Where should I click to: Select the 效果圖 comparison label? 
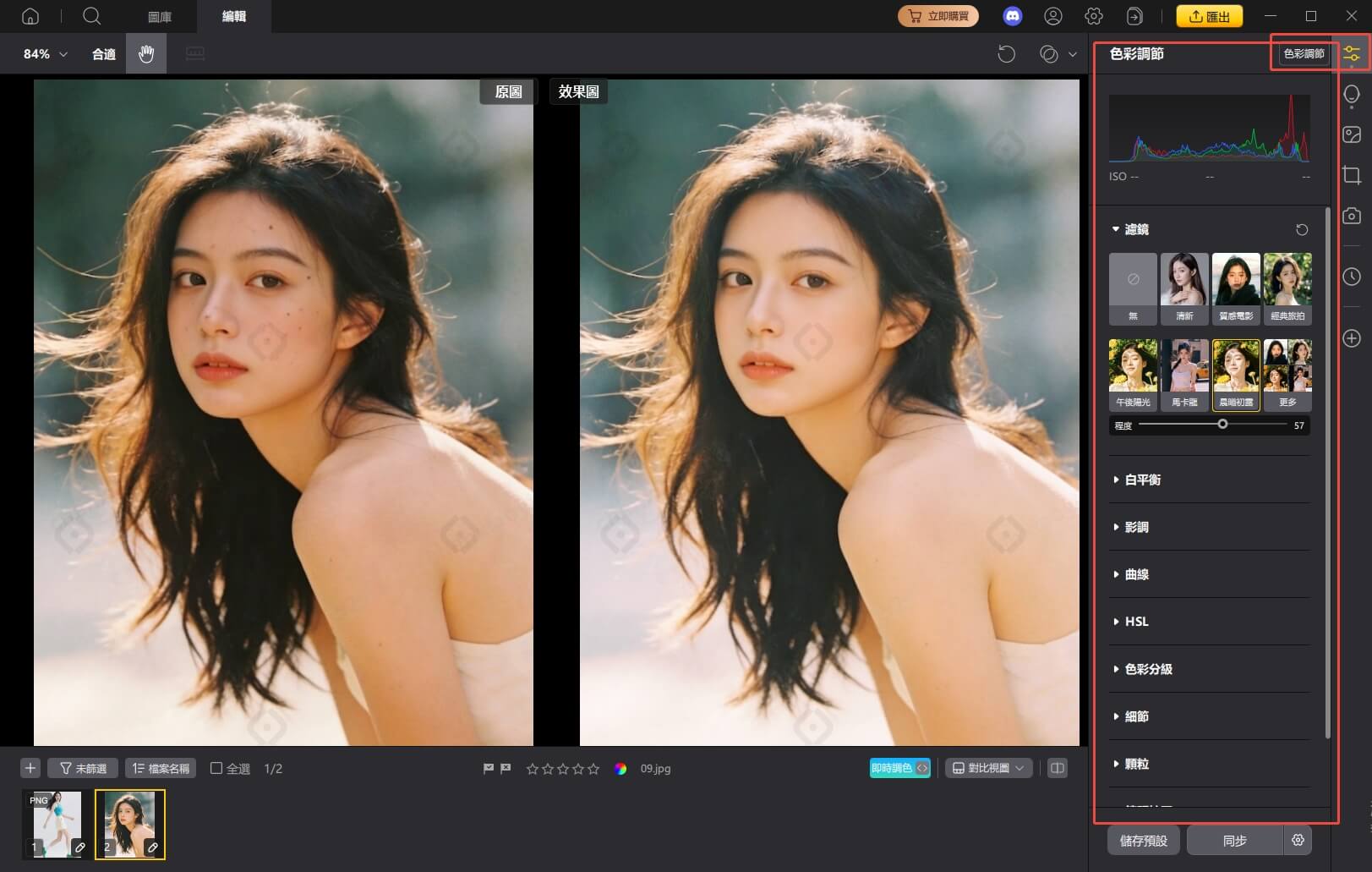click(x=579, y=91)
